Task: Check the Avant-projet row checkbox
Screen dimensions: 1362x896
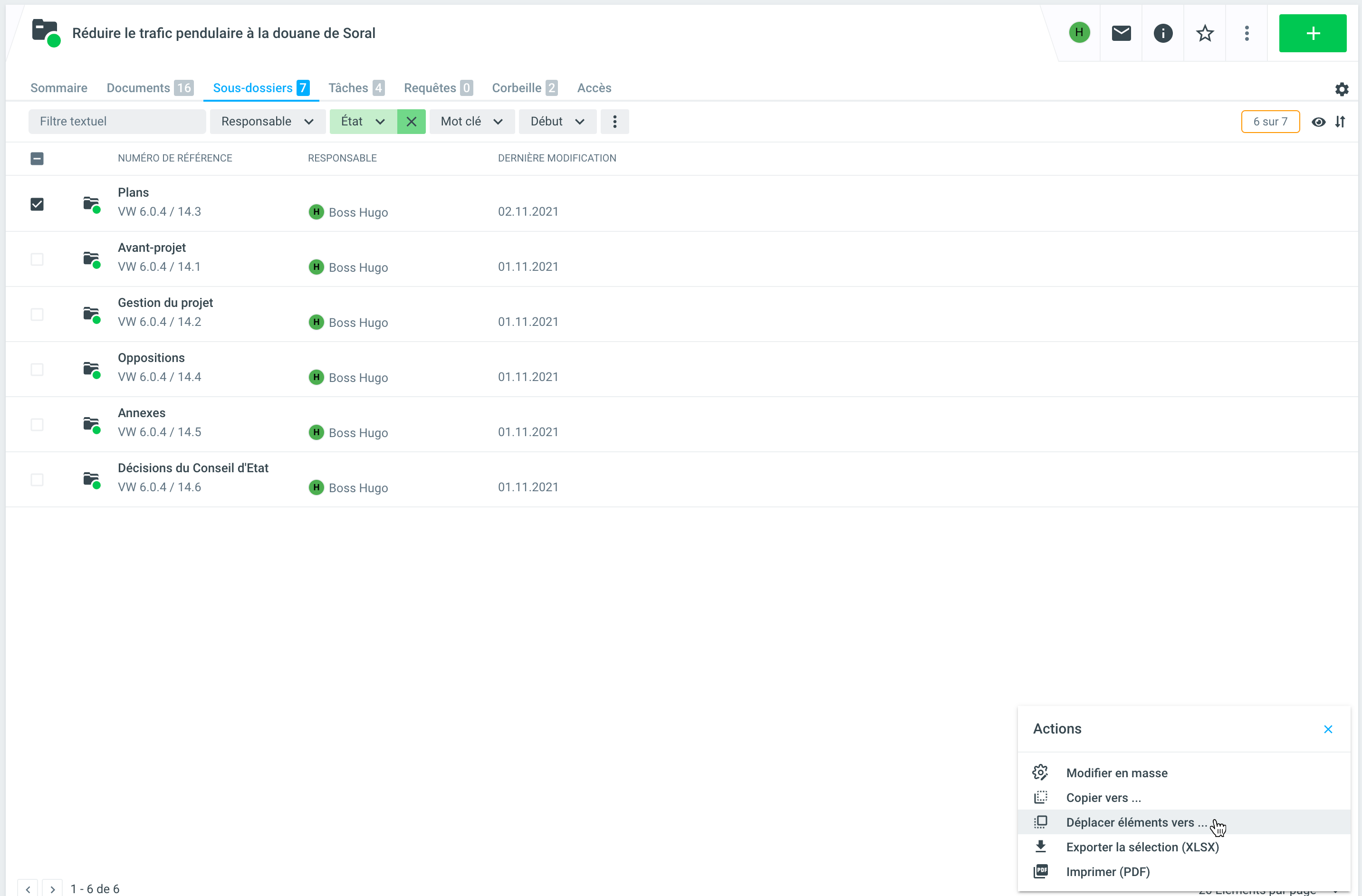Action: tap(37, 259)
